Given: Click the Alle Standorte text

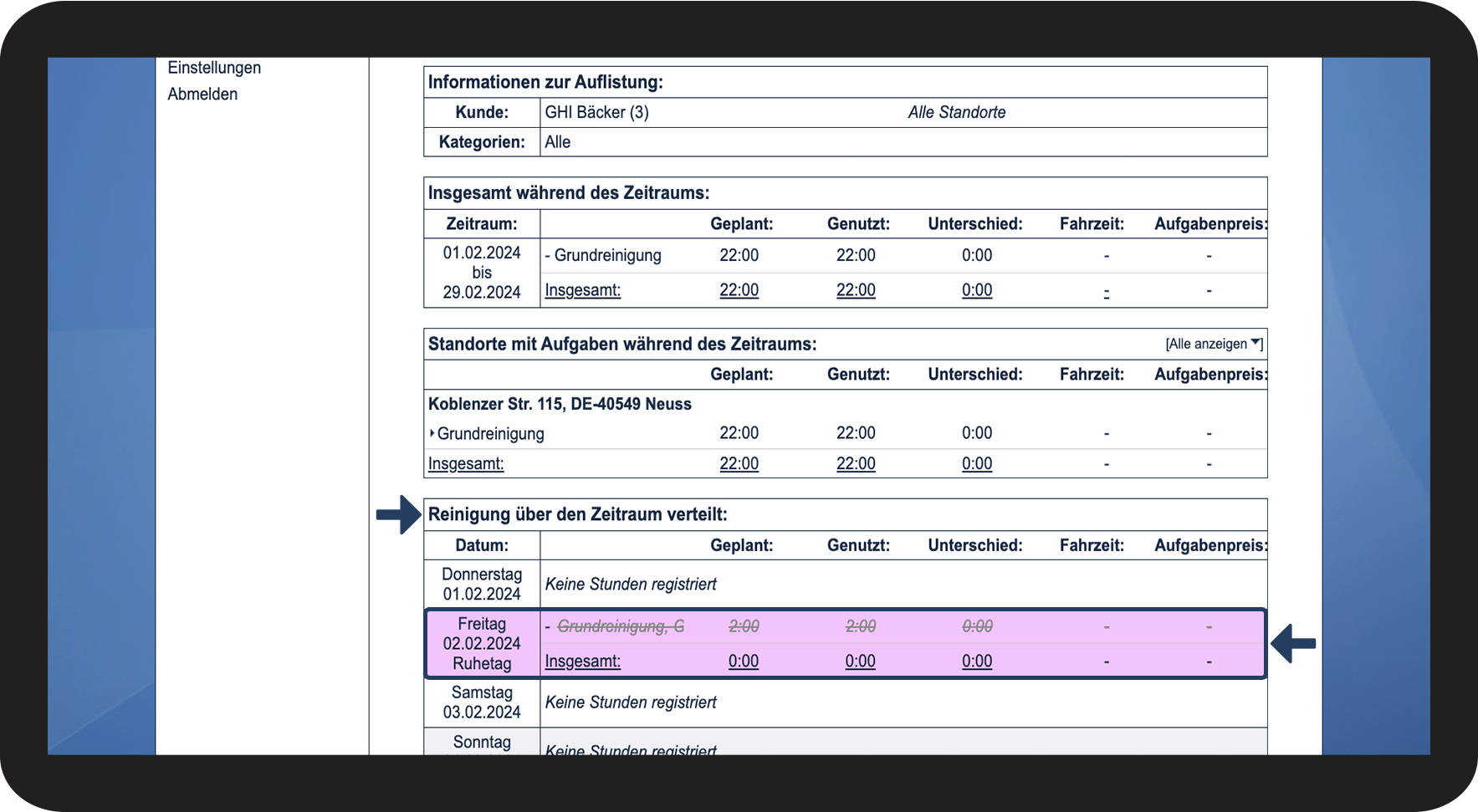Looking at the screenshot, I should 957,112.
